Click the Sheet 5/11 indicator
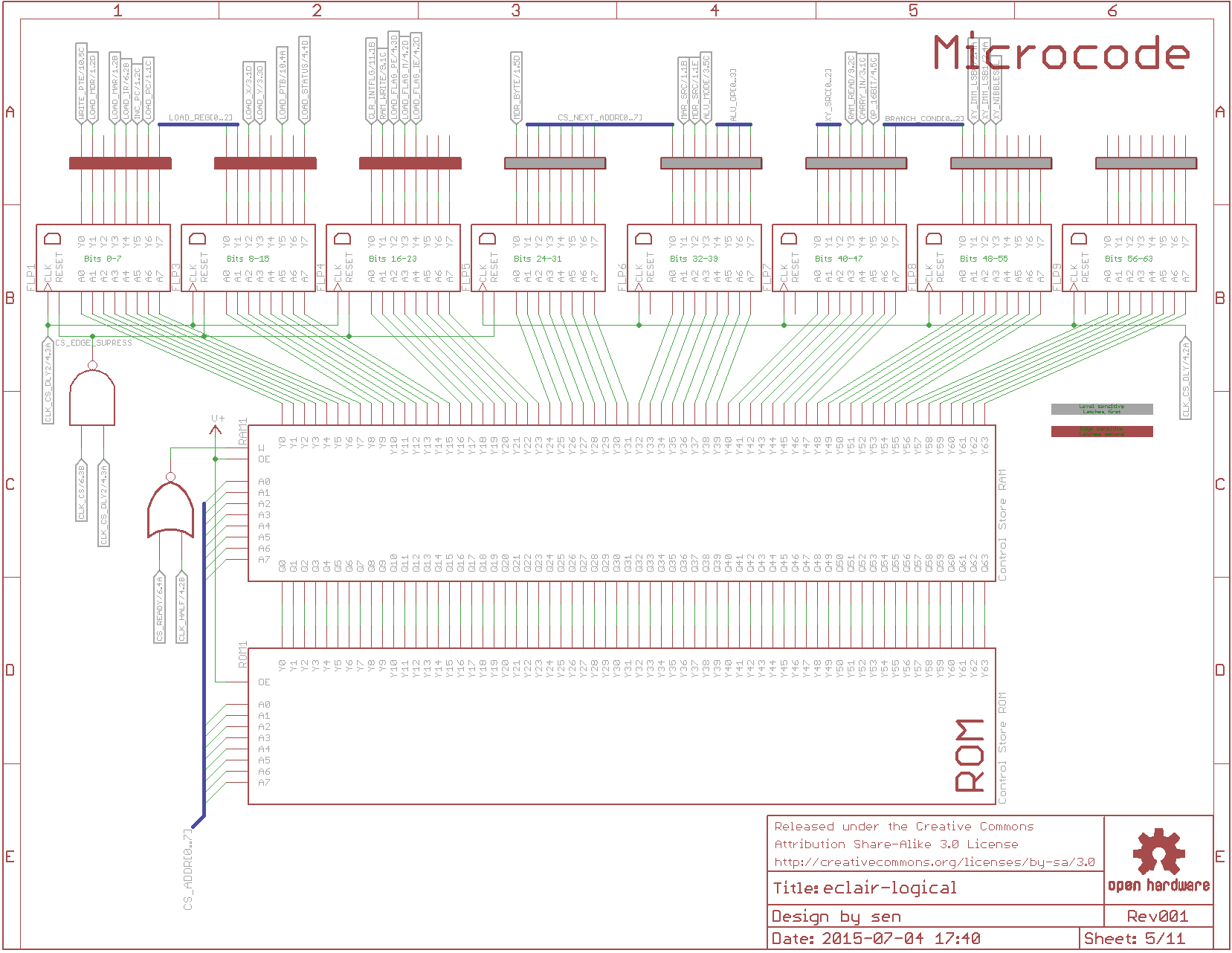 pos(1134,938)
